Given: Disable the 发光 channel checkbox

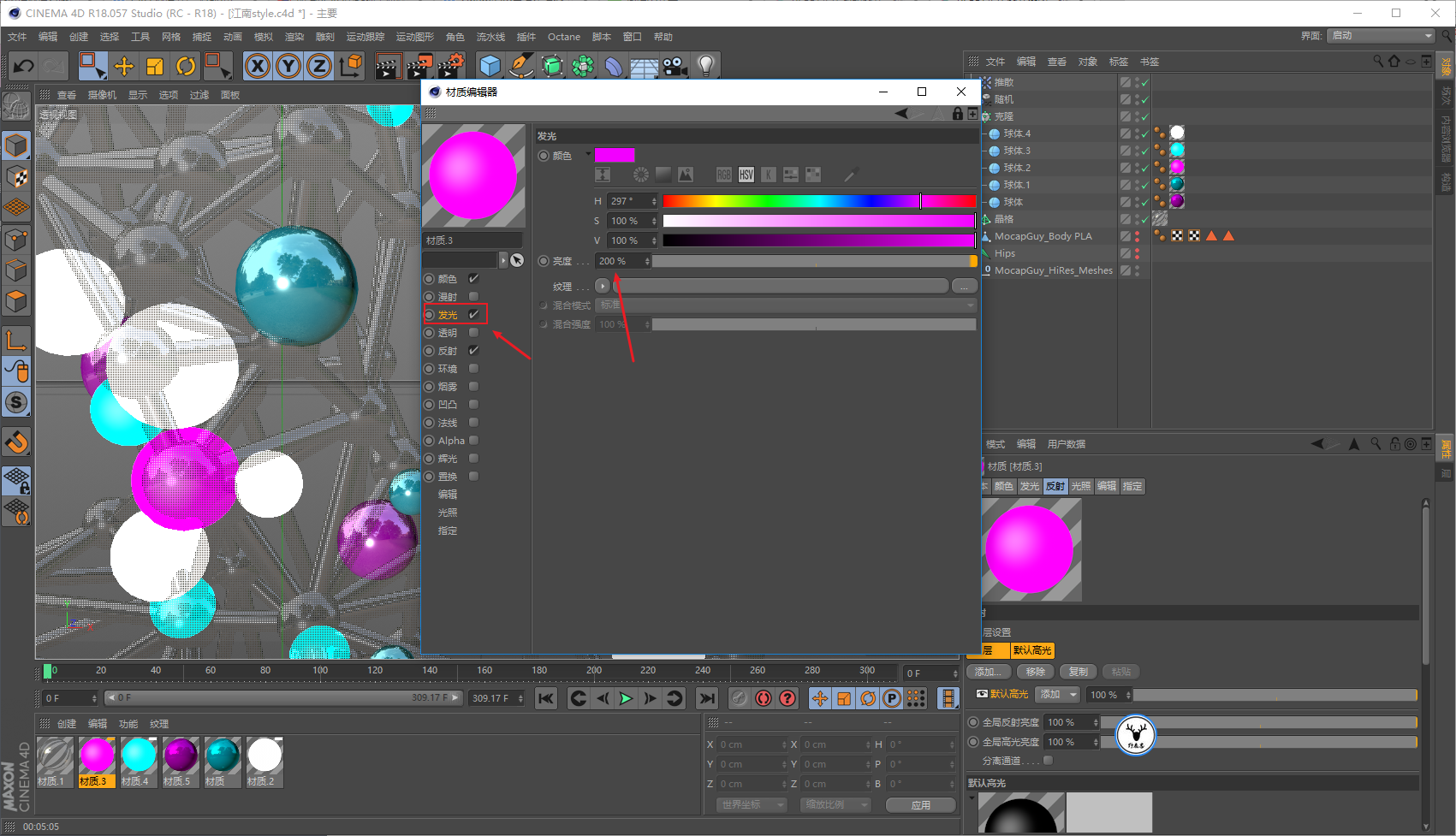Looking at the screenshot, I should (473, 315).
